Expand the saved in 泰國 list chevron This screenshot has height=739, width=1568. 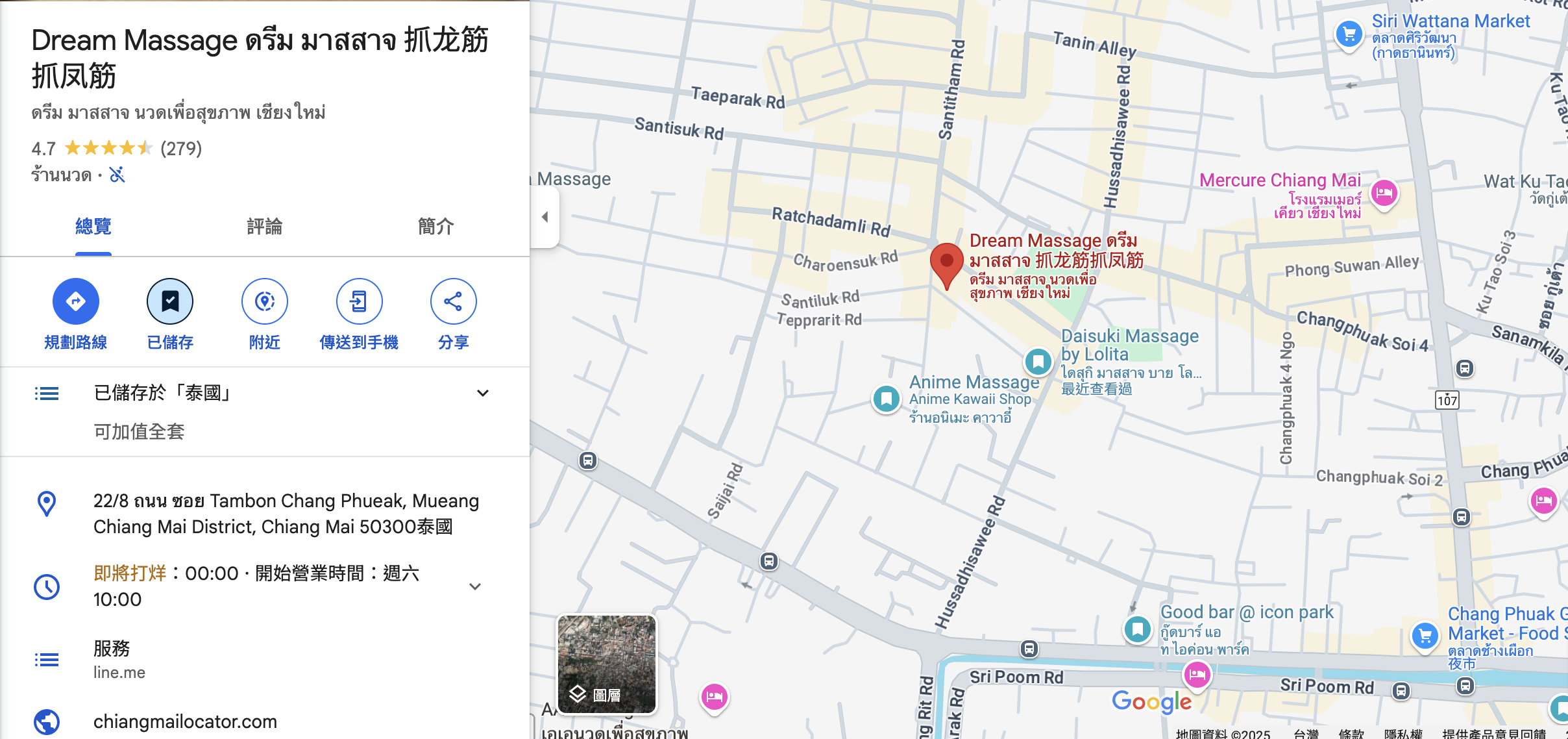coord(482,393)
